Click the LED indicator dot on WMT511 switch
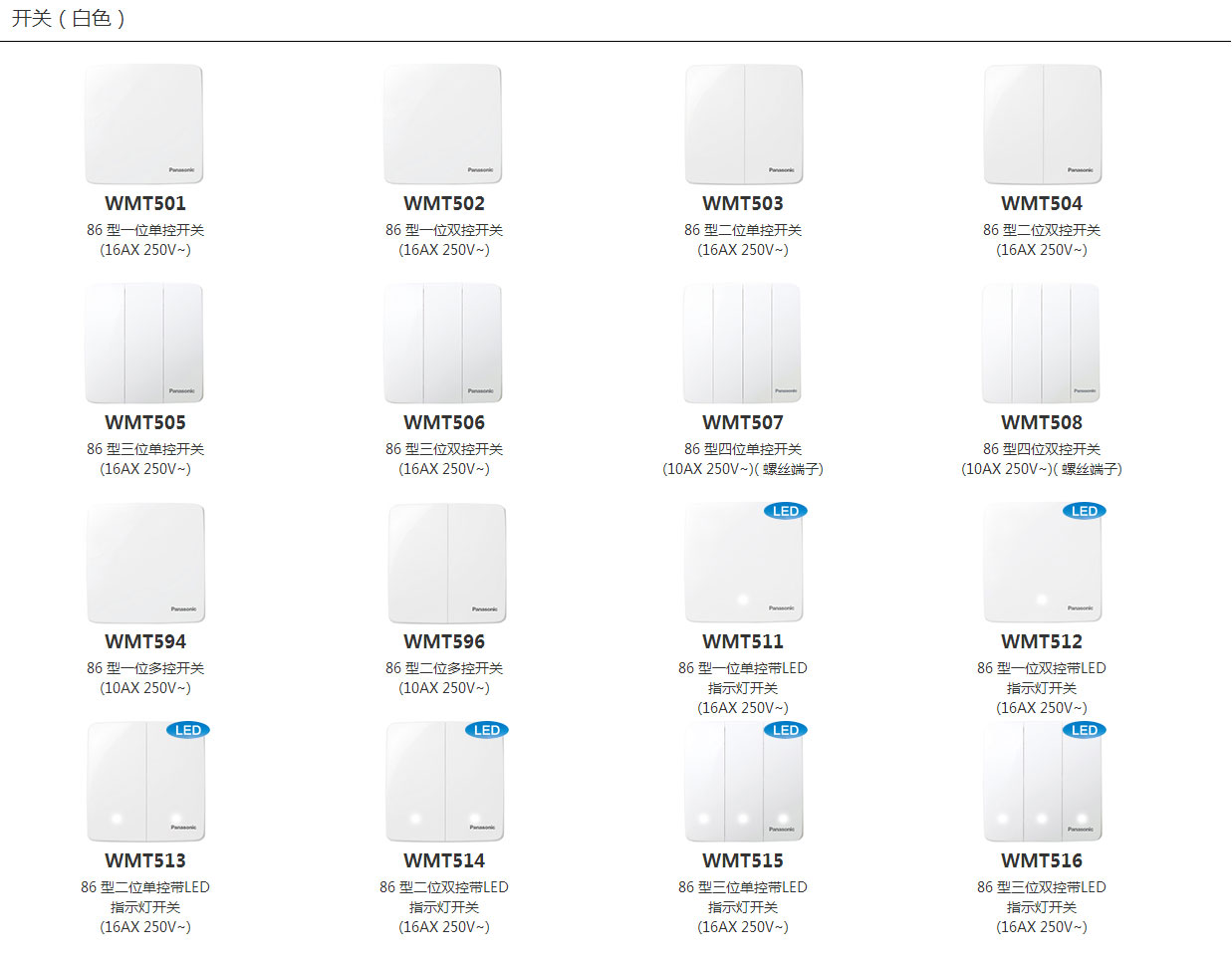Viewport: 1232px width, 962px height. (742, 600)
